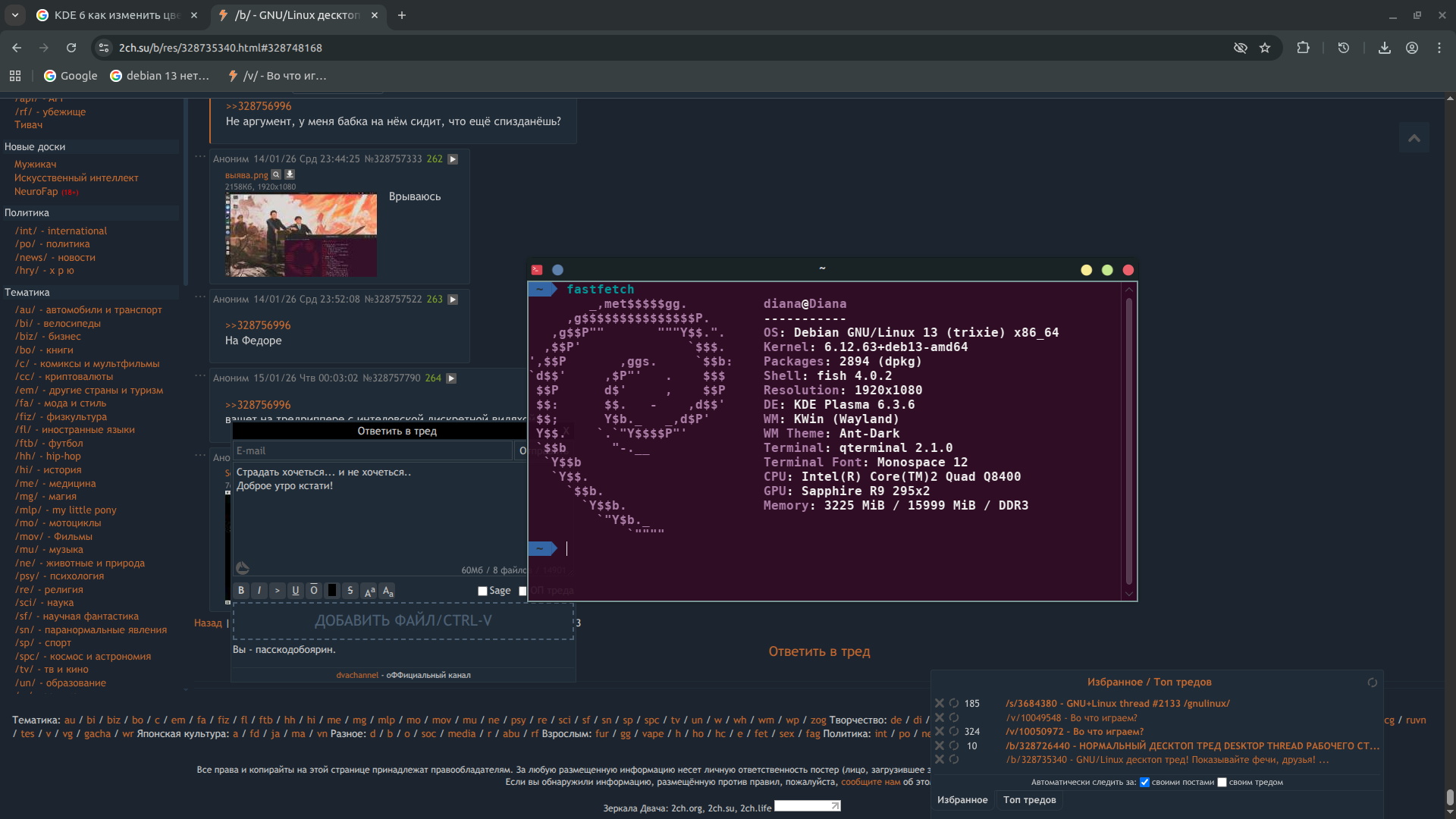Viewport: 1456px width, 819px height.
Task: Click the scroll-to-top arrow button
Action: [1414, 138]
